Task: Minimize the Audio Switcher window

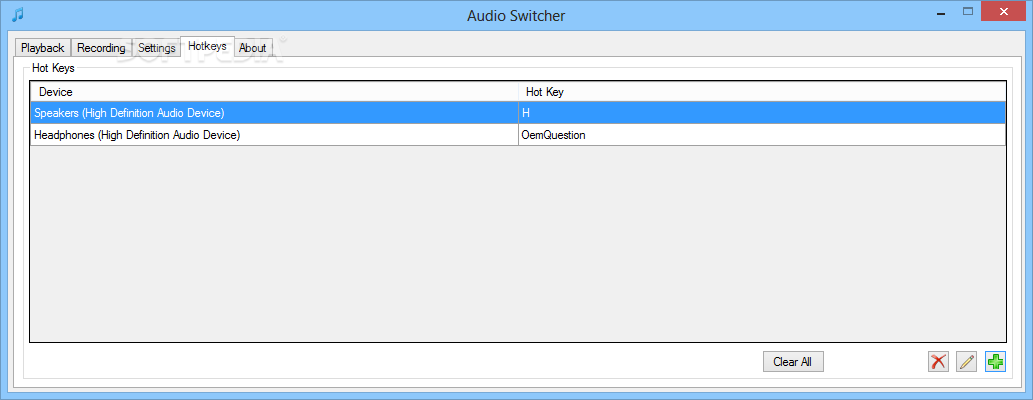Action: (x=939, y=11)
